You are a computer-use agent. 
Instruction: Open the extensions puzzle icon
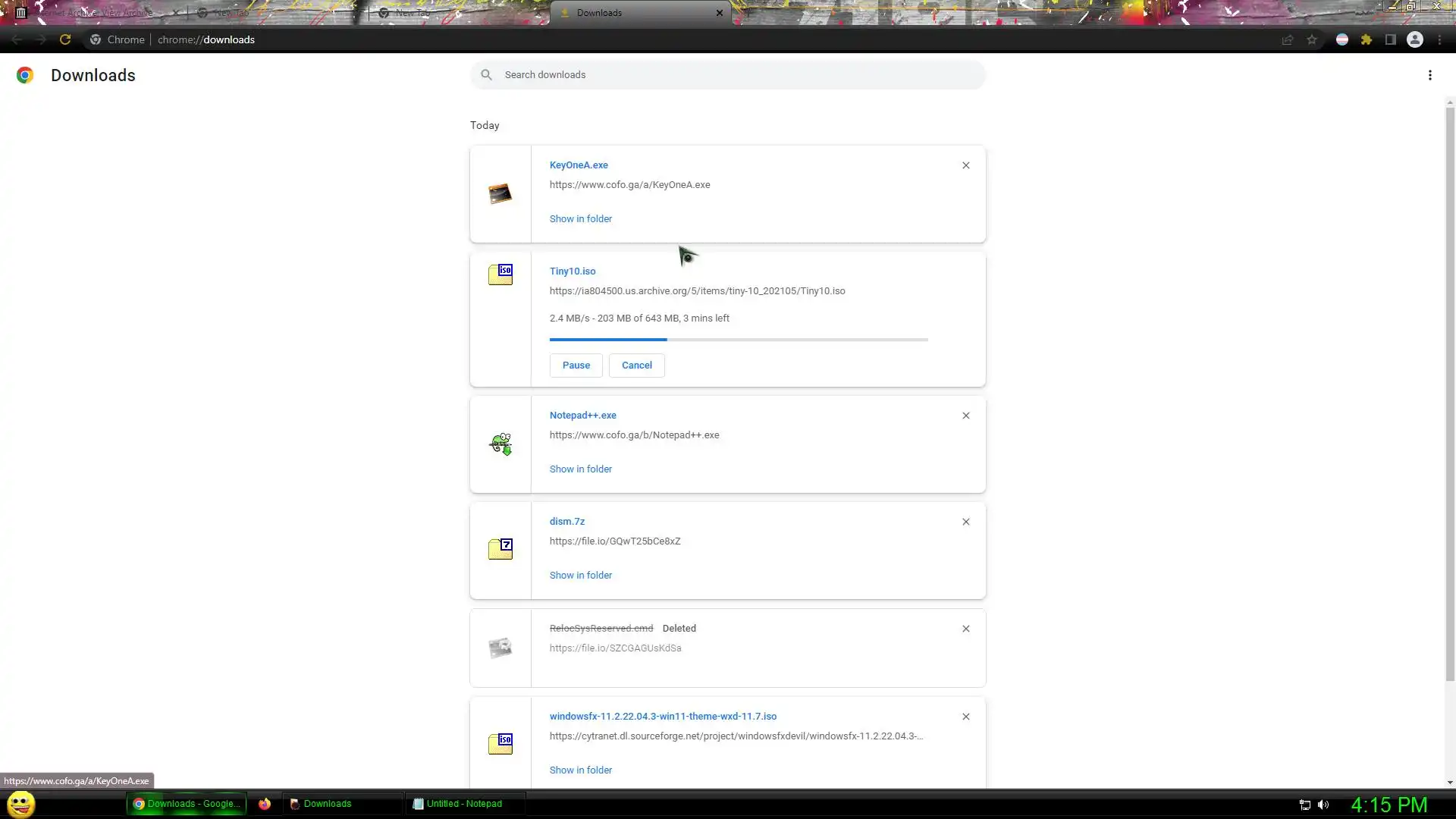(x=1367, y=39)
